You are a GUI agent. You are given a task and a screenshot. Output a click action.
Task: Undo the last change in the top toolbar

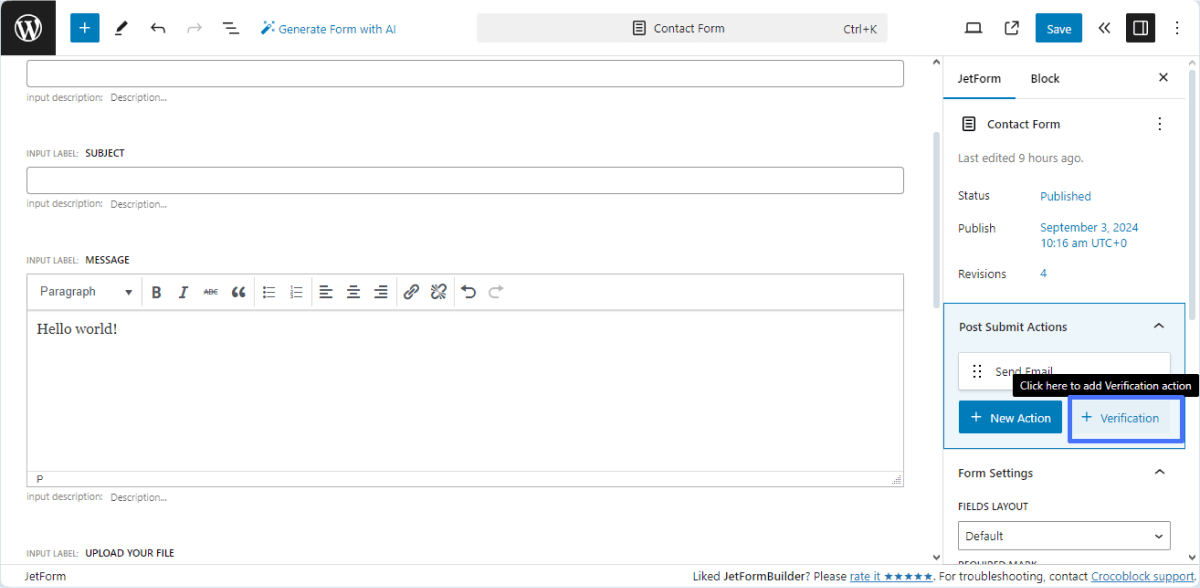[157, 28]
